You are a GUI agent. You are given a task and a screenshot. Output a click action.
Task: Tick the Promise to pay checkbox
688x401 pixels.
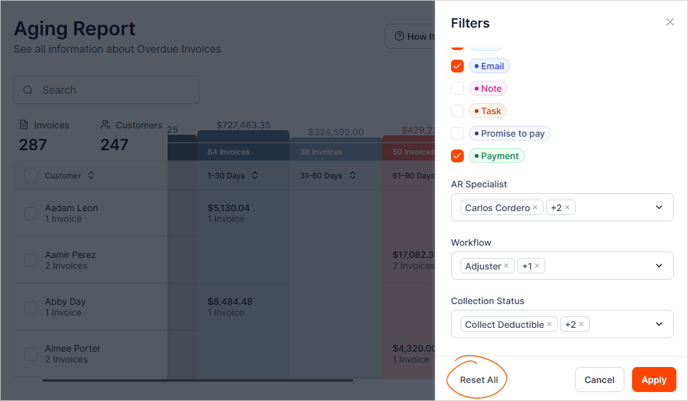click(x=457, y=133)
